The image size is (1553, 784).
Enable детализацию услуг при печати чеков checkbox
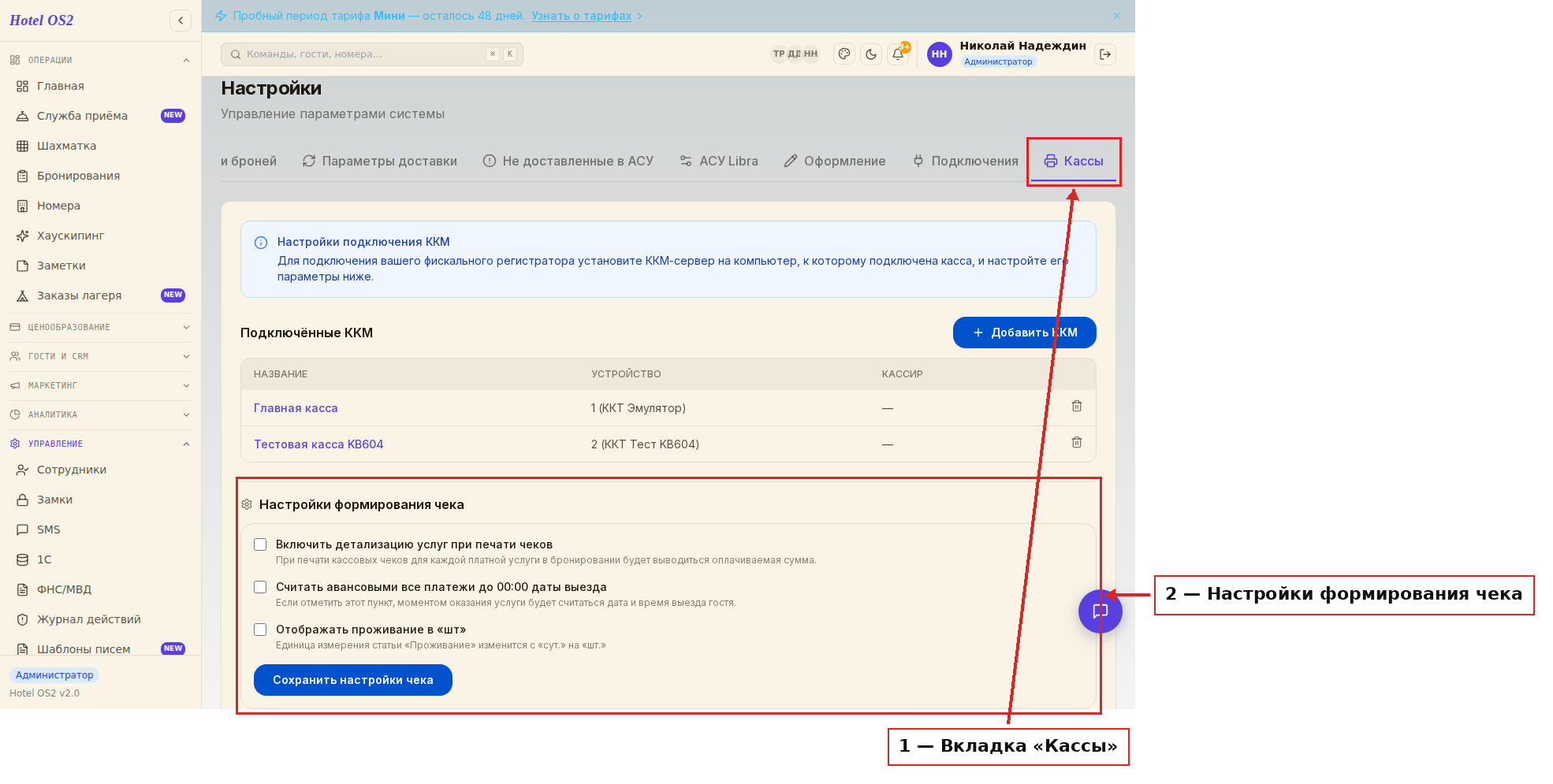(260, 544)
